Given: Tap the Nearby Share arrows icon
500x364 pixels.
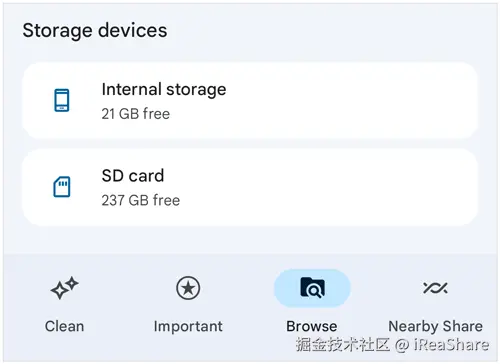Looking at the screenshot, I should point(435,288).
